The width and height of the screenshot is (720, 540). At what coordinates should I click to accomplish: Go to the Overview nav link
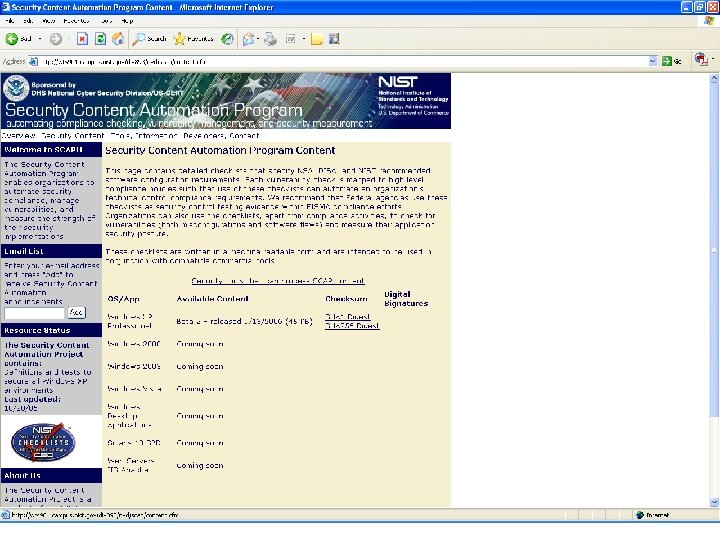pos(18,135)
